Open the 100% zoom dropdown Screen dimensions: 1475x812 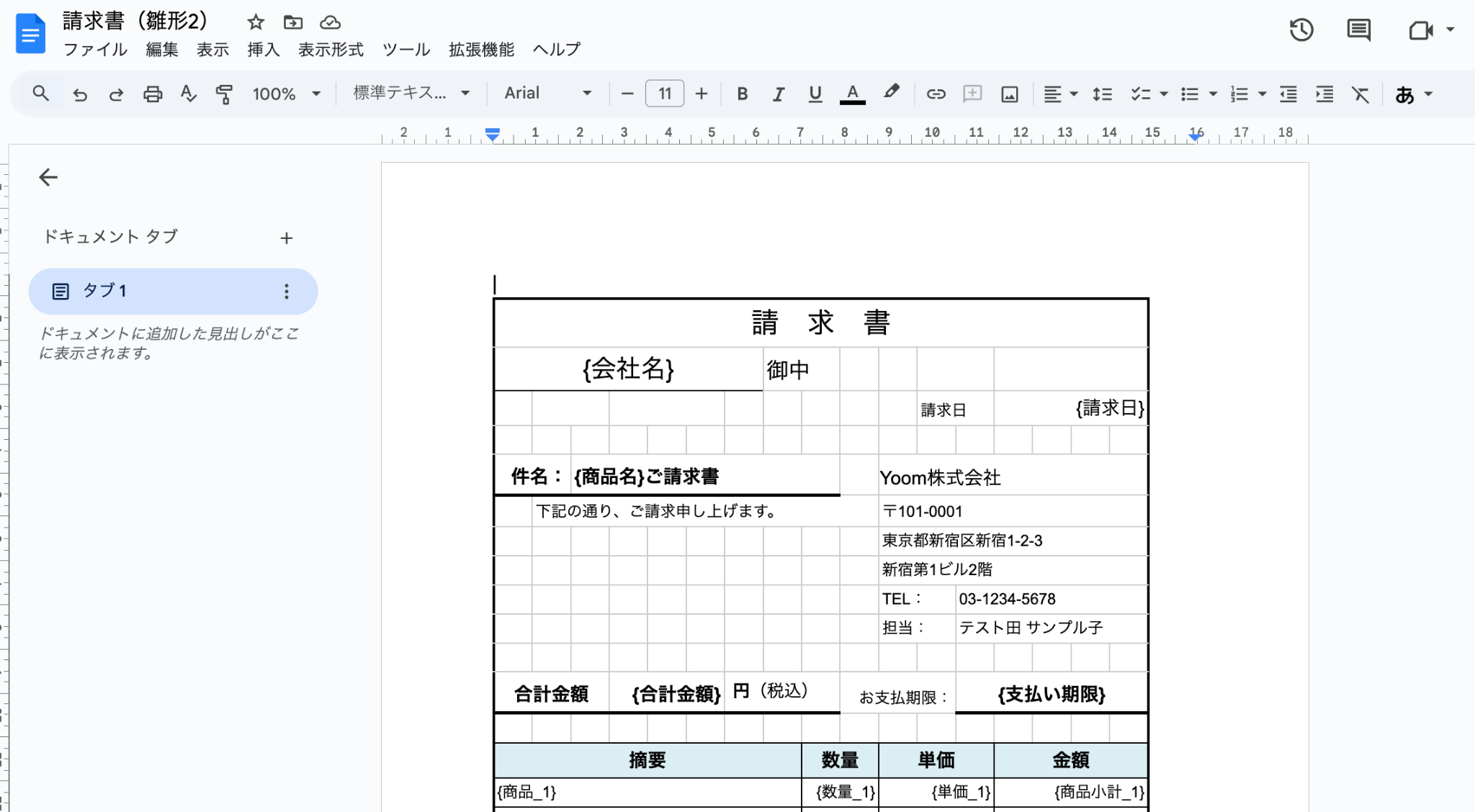(286, 94)
